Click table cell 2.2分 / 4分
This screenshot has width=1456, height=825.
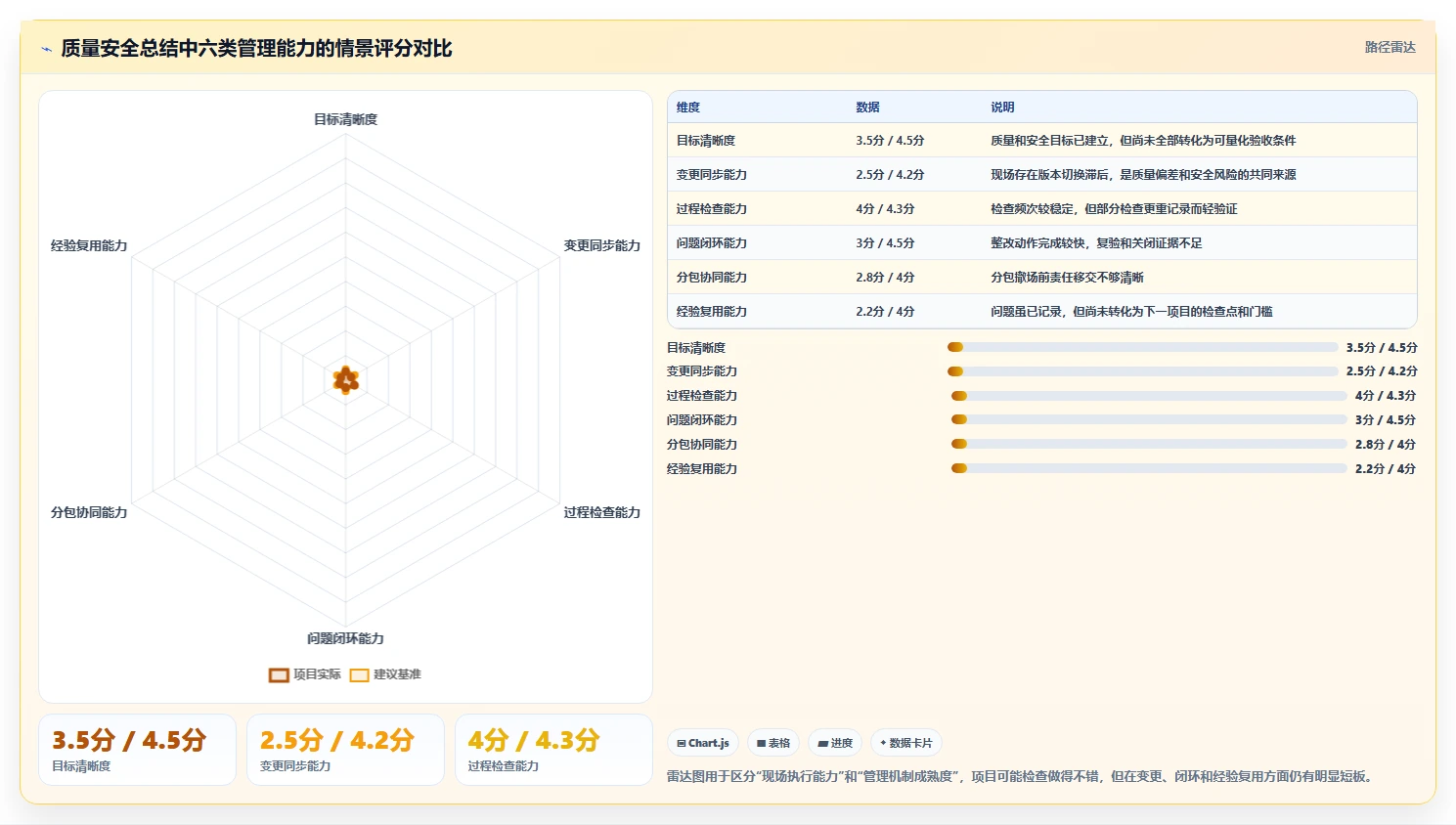[x=885, y=312]
